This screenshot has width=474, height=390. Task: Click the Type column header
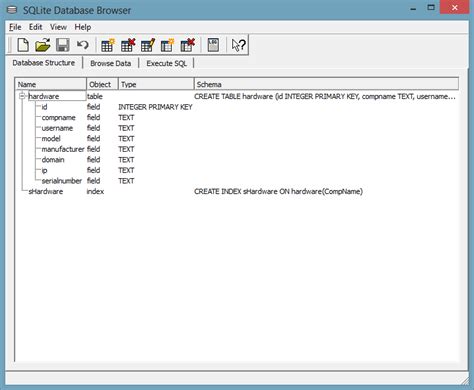click(156, 84)
